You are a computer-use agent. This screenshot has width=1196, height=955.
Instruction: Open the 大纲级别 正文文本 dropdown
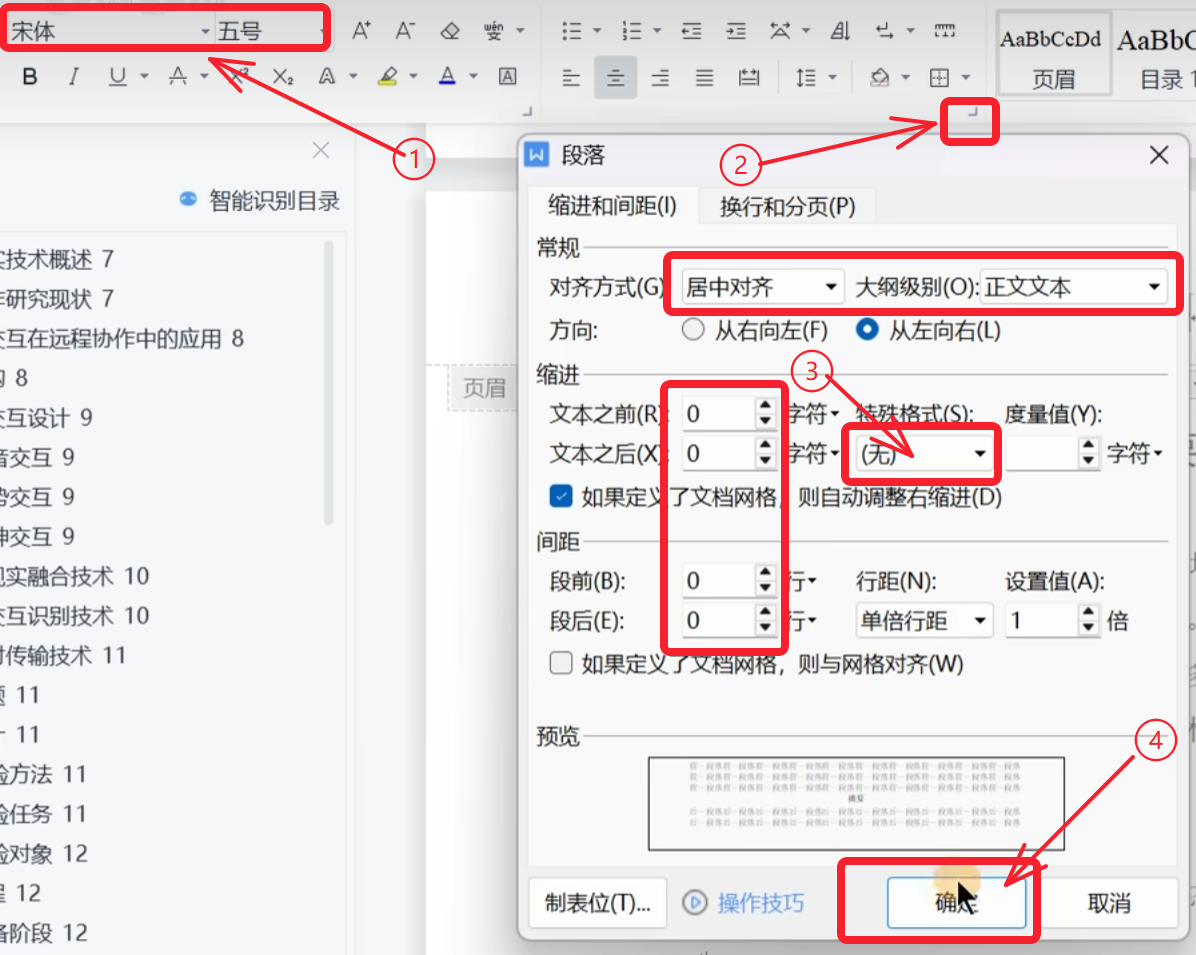coord(1073,287)
